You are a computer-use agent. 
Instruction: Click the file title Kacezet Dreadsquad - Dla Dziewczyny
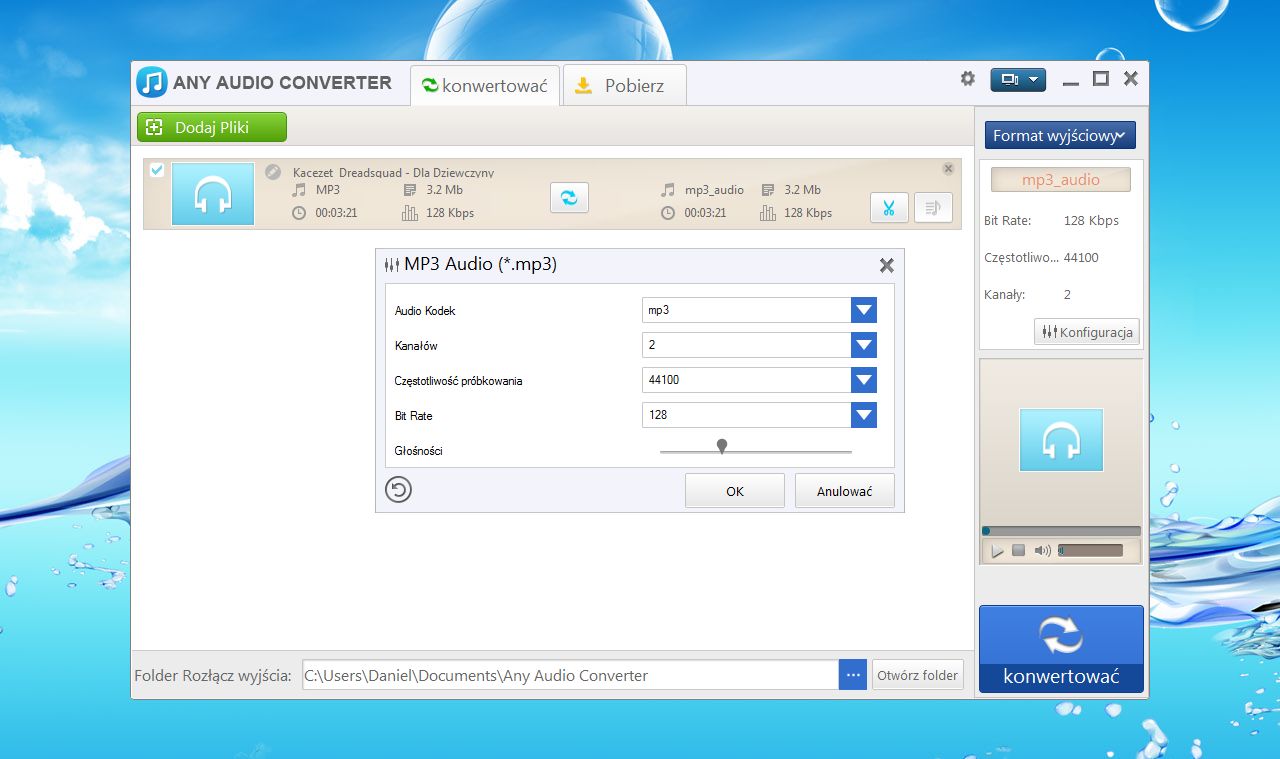point(393,173)
